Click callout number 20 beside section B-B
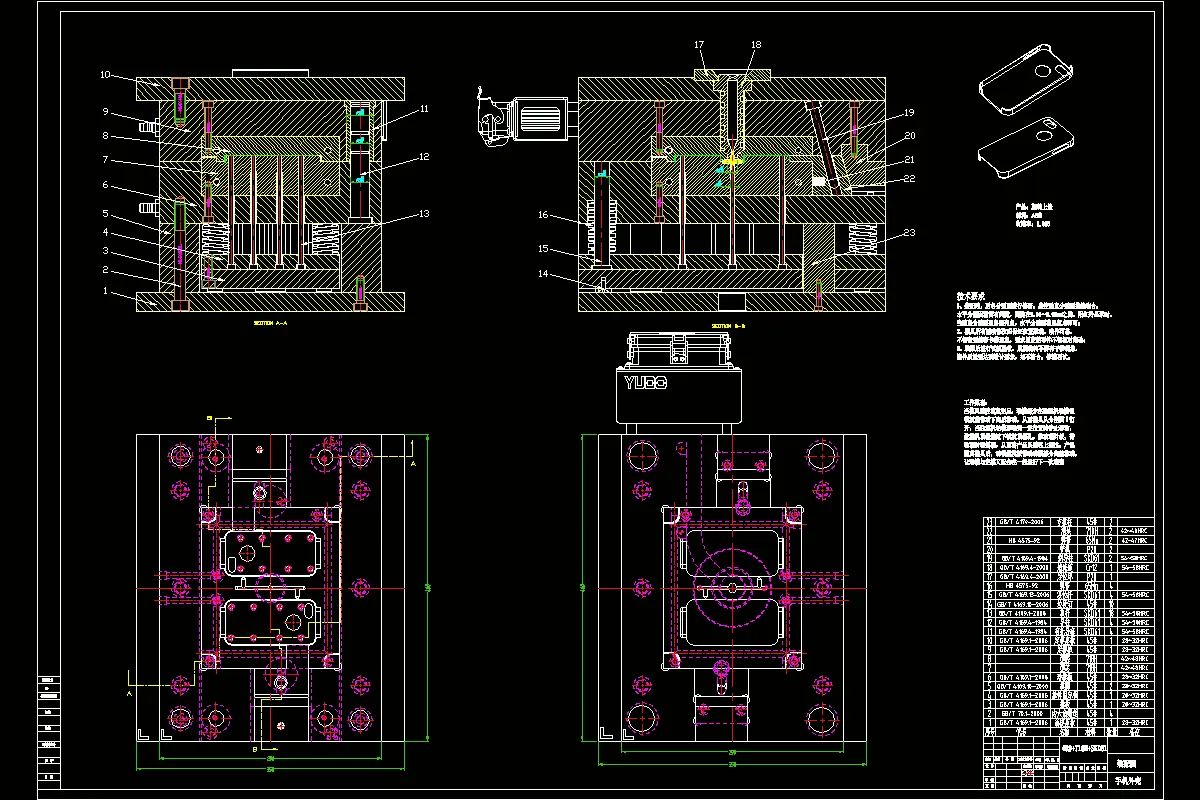This screenshot has height=800, width=1200. pos(909,135)
